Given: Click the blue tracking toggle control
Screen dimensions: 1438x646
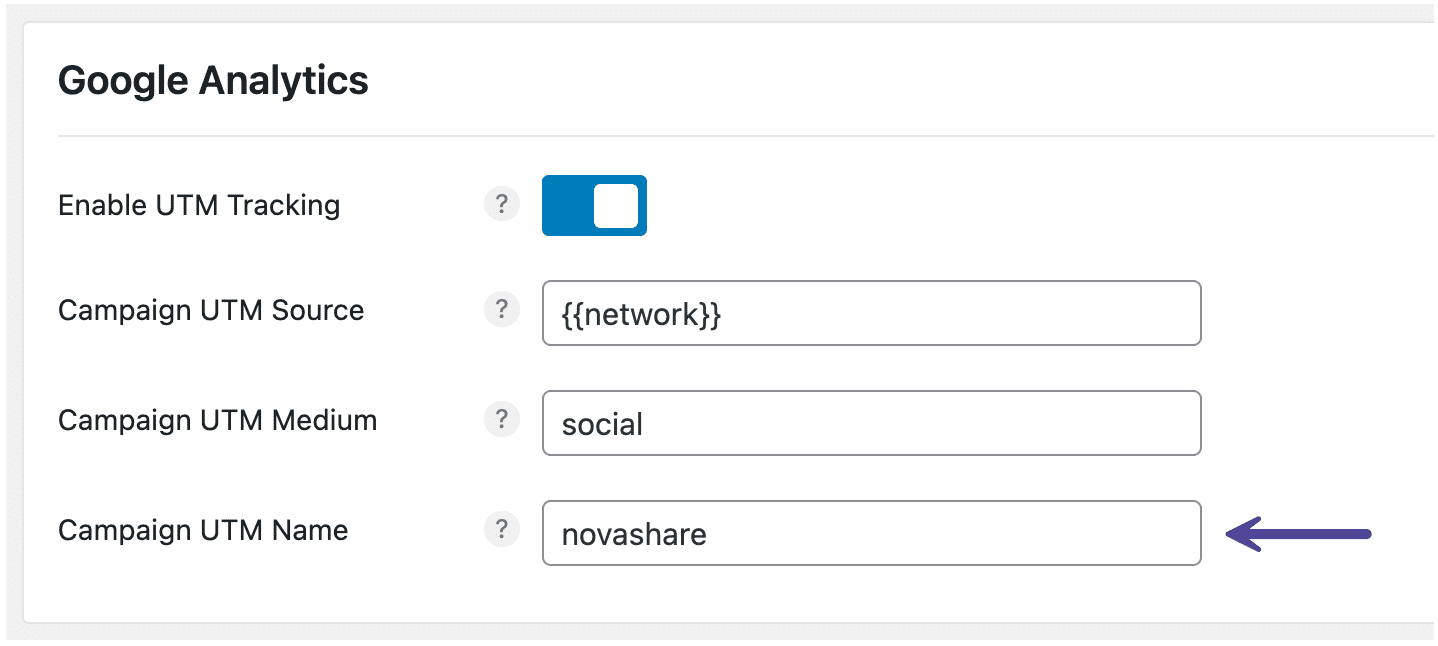Looking at the screenshot, I should pyautogui.click(x=594, y=205).
